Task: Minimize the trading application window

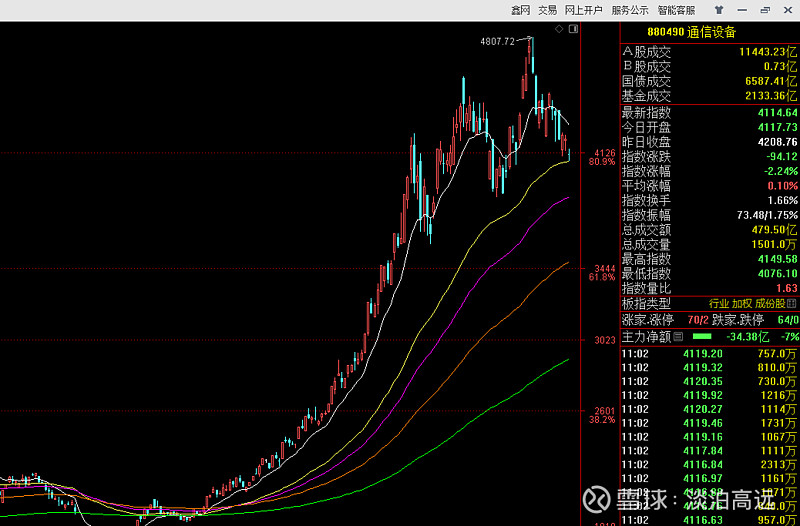Action: point(742,10)
